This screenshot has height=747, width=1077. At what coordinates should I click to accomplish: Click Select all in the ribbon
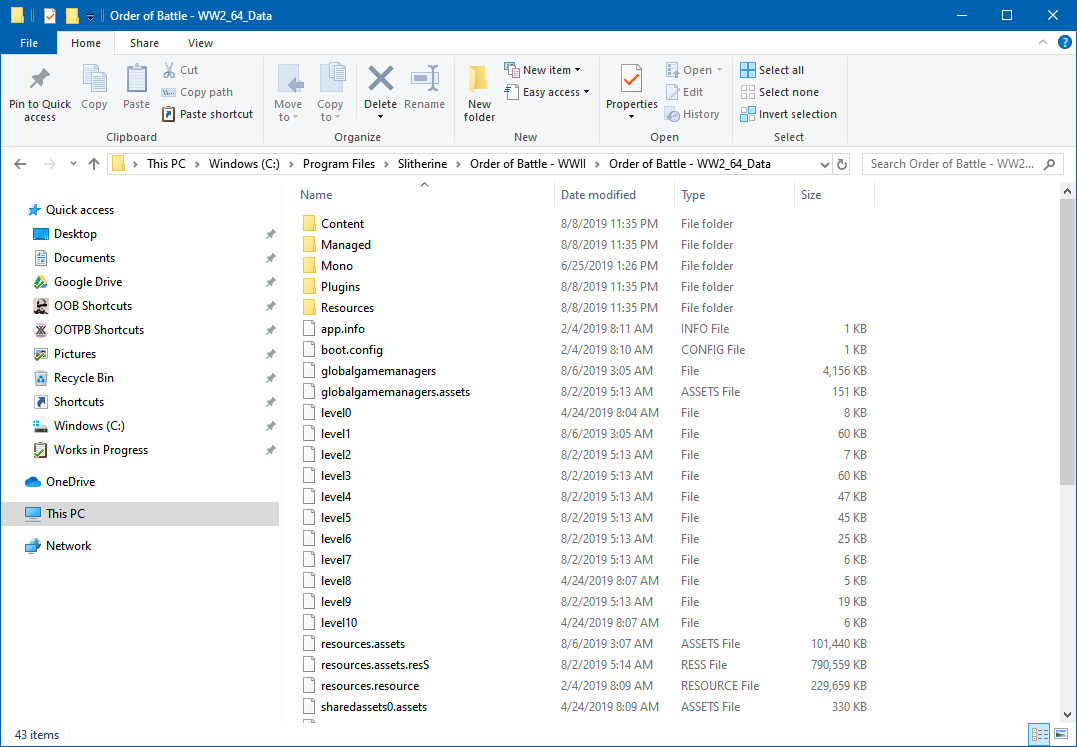(772, 70)
